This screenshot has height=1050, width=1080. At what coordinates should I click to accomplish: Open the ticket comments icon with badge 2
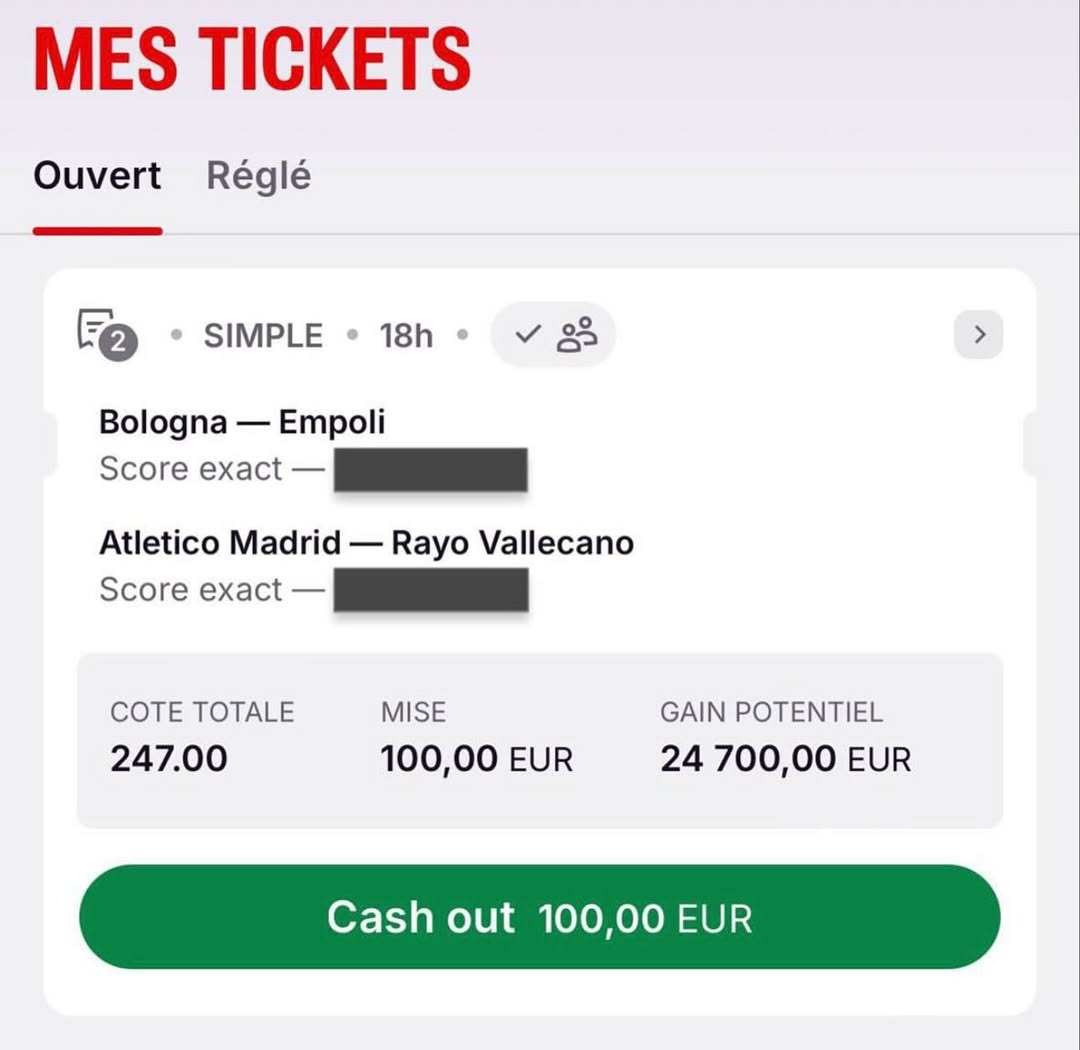pos(107,334)
